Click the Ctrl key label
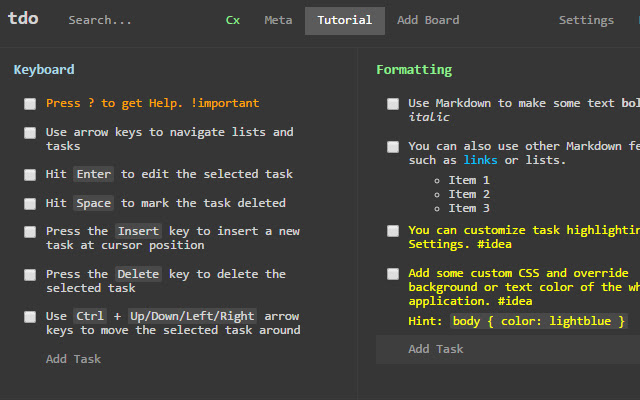Image resolution: width=640 pixels, height=400 pixels. click(x=90, y=316)
